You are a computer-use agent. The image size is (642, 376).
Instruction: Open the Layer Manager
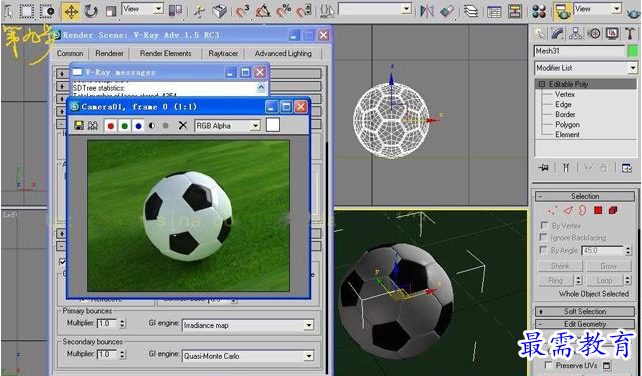[472, 11]
